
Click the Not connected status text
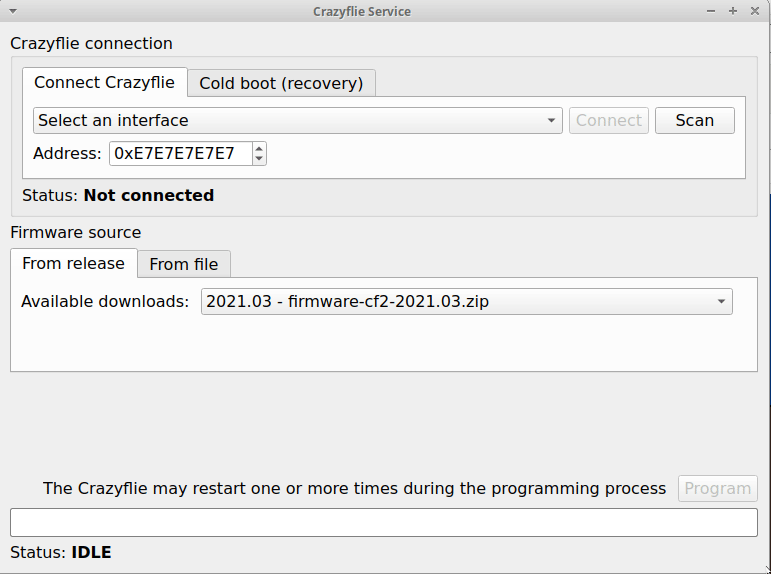coord(148,196)
